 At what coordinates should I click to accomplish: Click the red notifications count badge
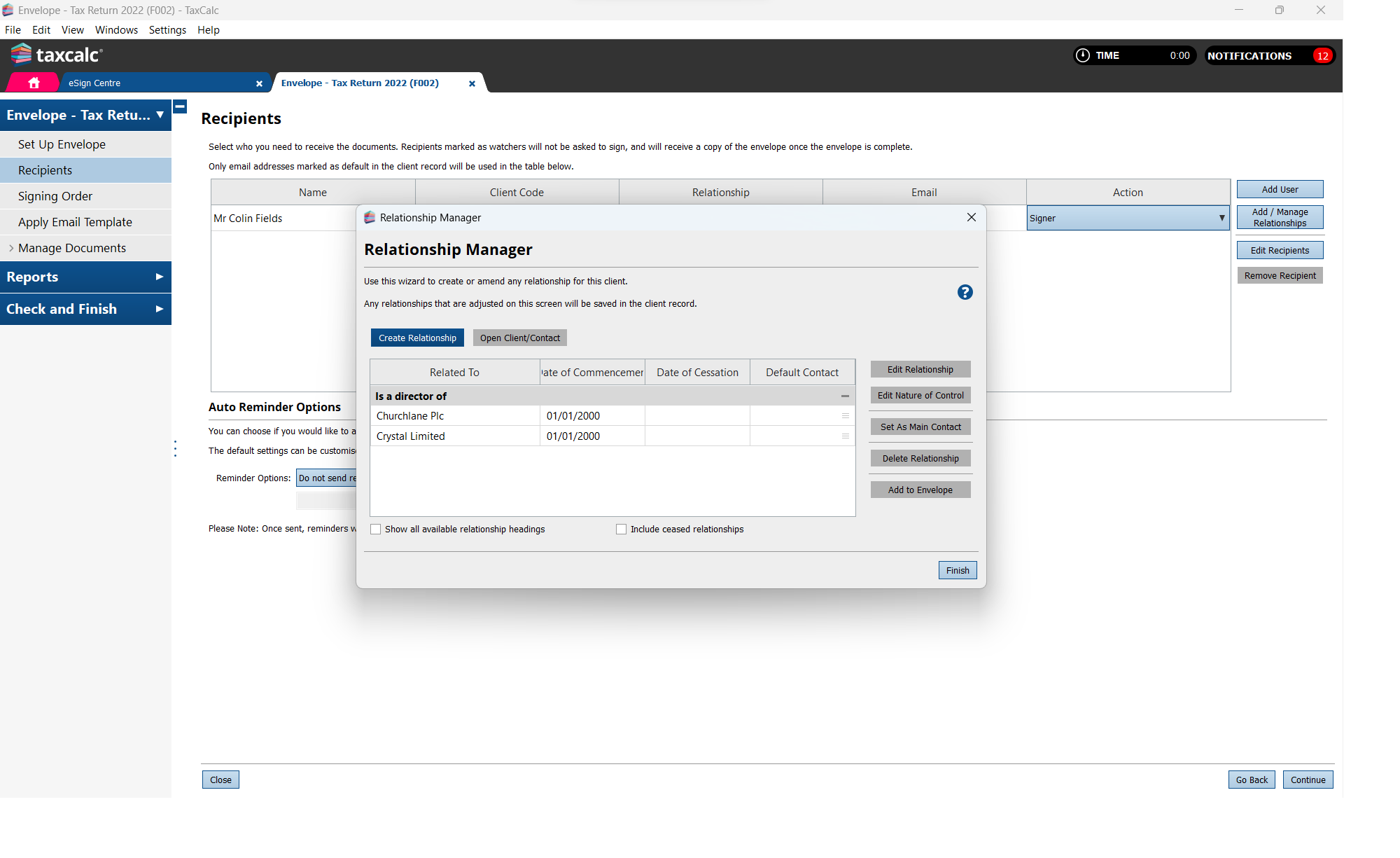point(1322,56)
